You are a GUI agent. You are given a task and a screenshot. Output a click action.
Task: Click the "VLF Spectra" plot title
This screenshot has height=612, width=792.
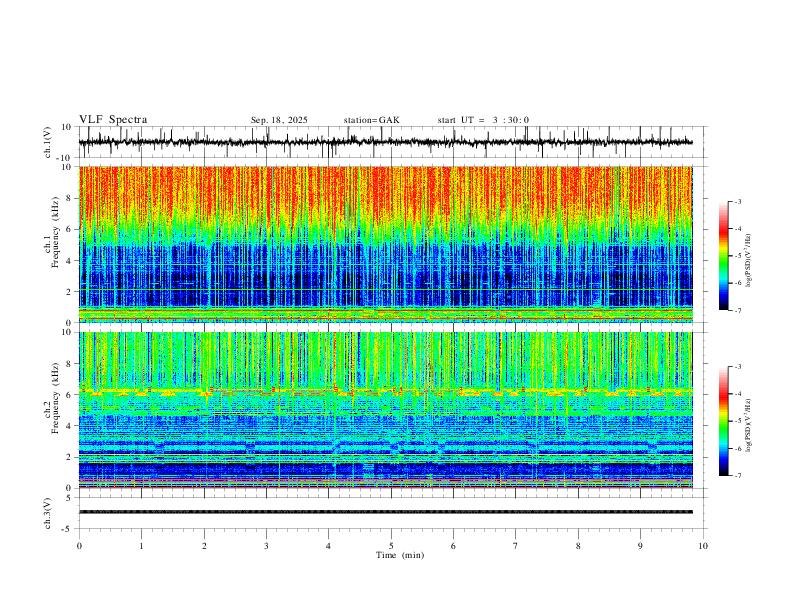click(113, 120)
